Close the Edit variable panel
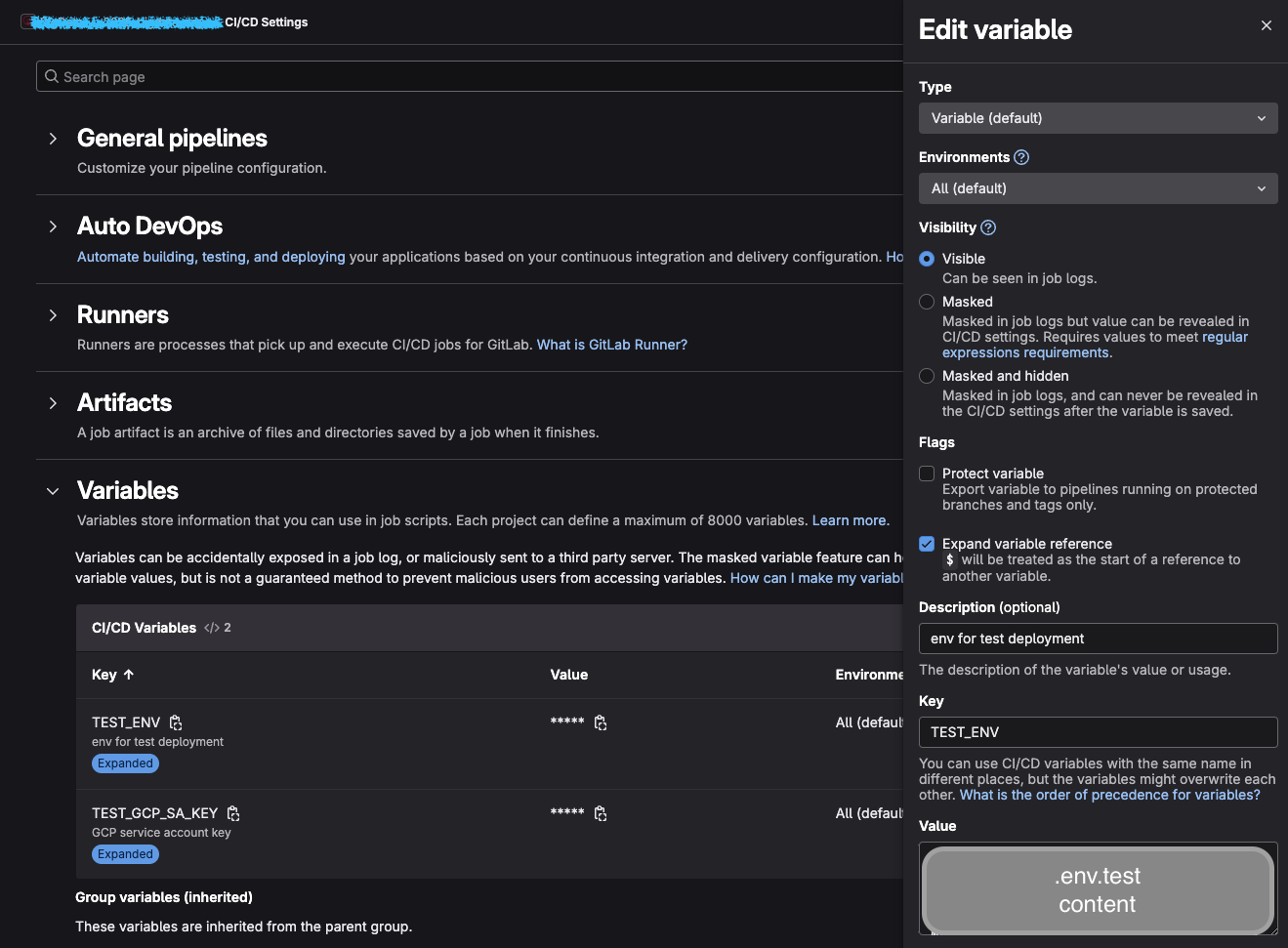 [1267, 25]
